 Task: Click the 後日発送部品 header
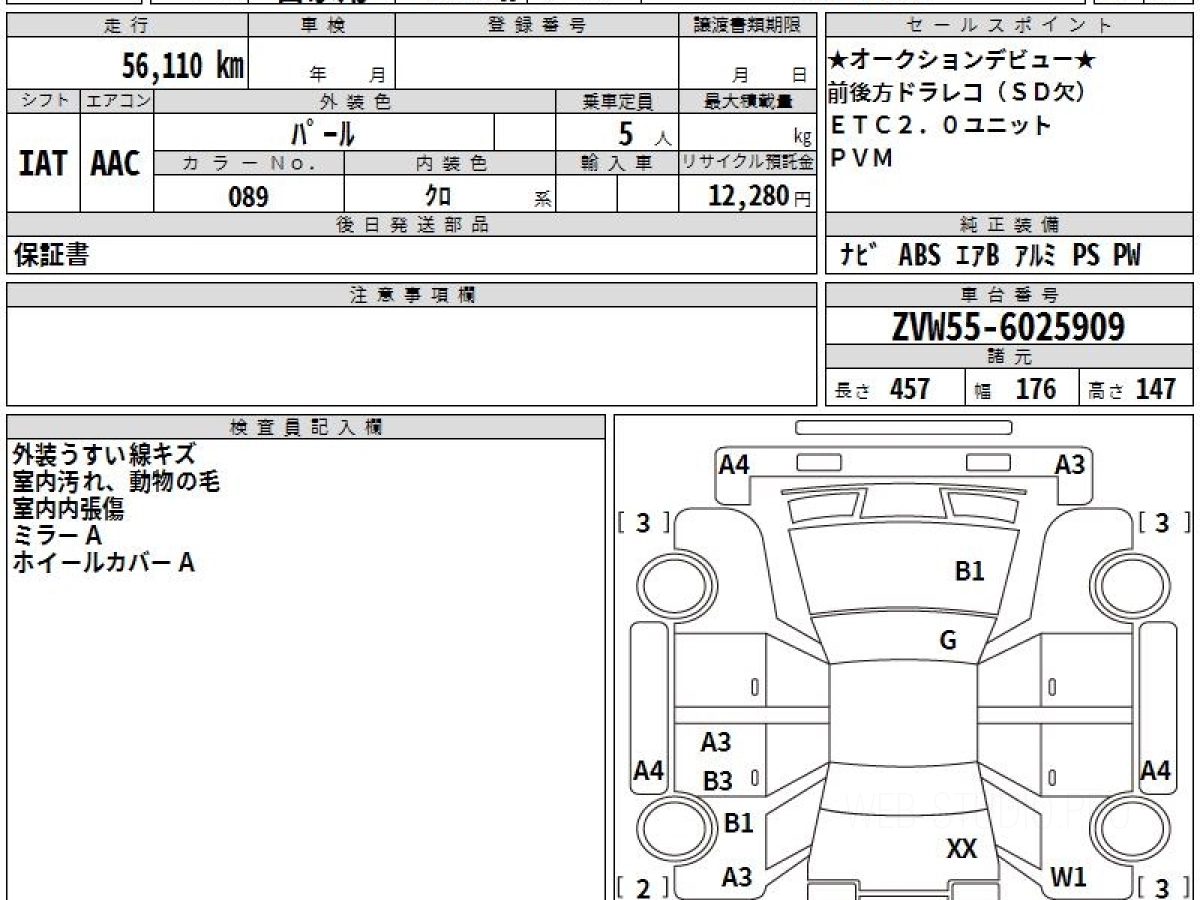pos(412,225)
